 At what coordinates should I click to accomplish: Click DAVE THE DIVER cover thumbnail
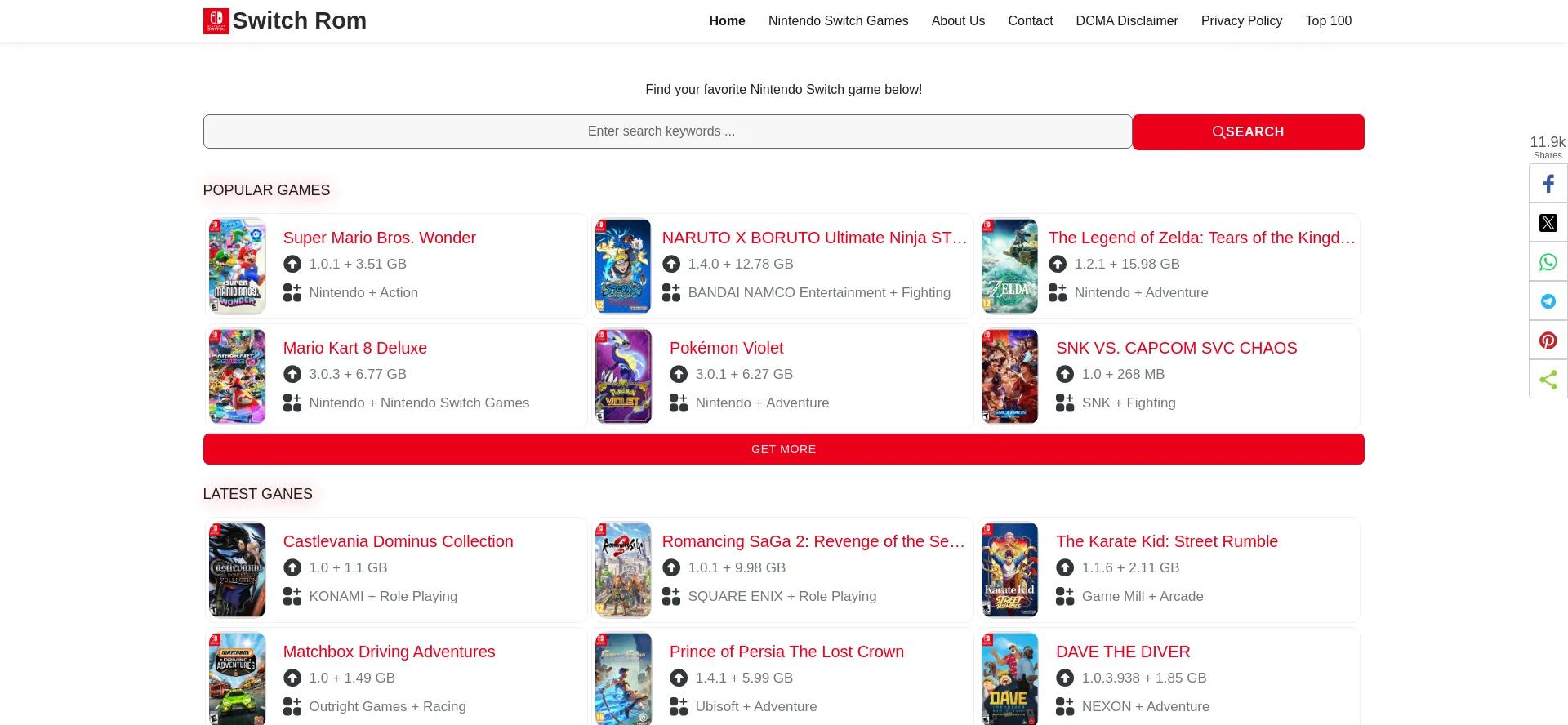[x=1009, y=678]
